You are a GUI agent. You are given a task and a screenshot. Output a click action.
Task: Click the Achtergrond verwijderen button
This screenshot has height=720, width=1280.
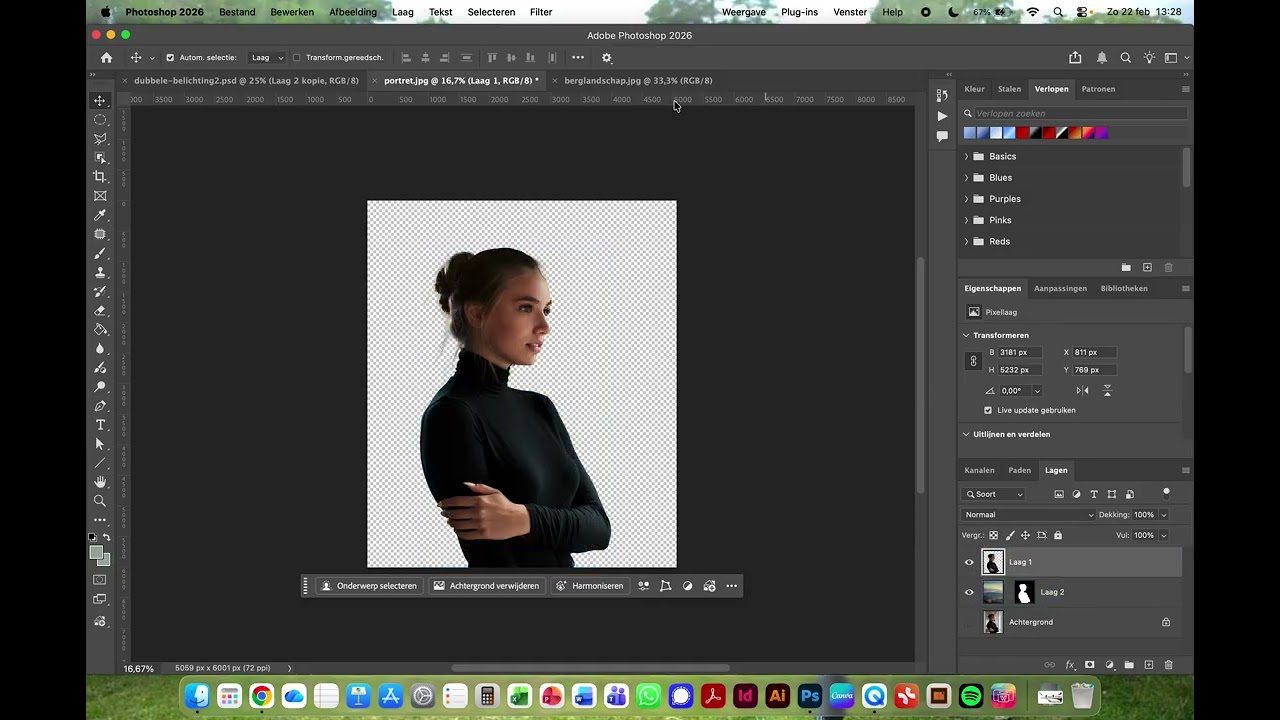click(486, 586)
